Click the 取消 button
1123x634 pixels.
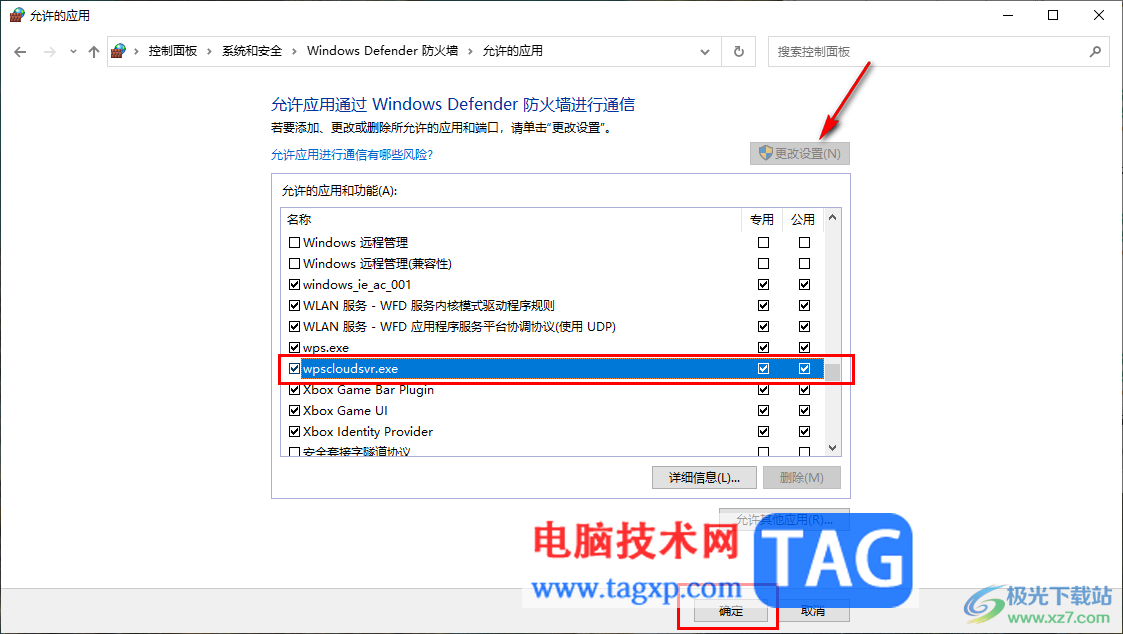(x=812, y=611)
